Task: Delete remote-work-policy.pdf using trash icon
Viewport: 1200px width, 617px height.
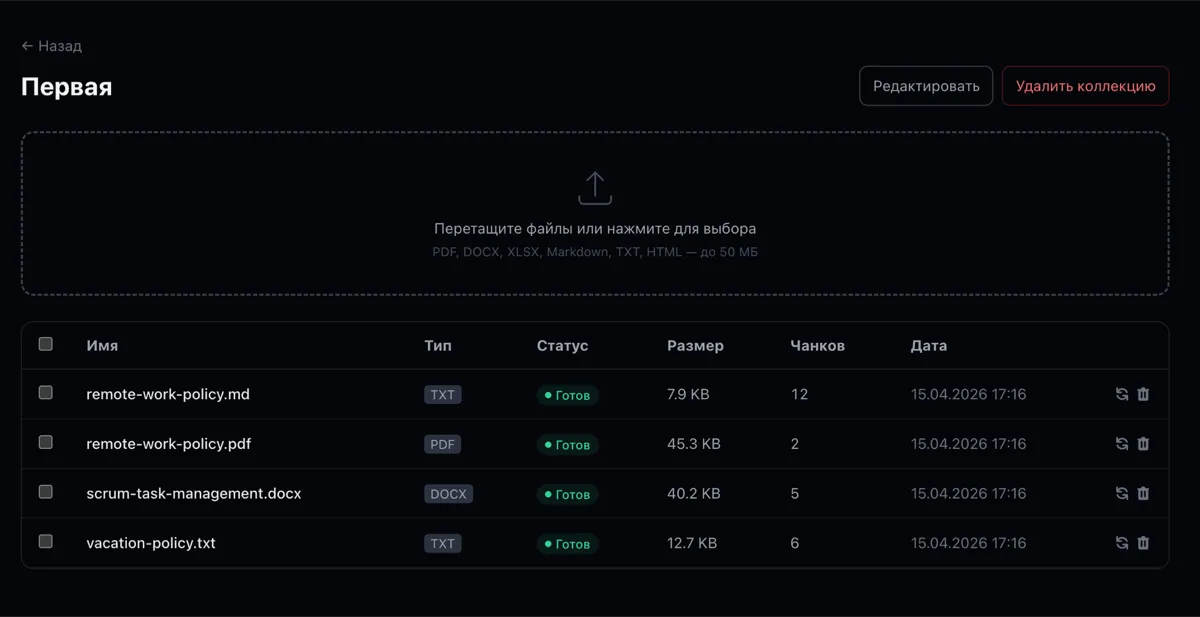Action: pyautogui.click(x=1144, y=444)
